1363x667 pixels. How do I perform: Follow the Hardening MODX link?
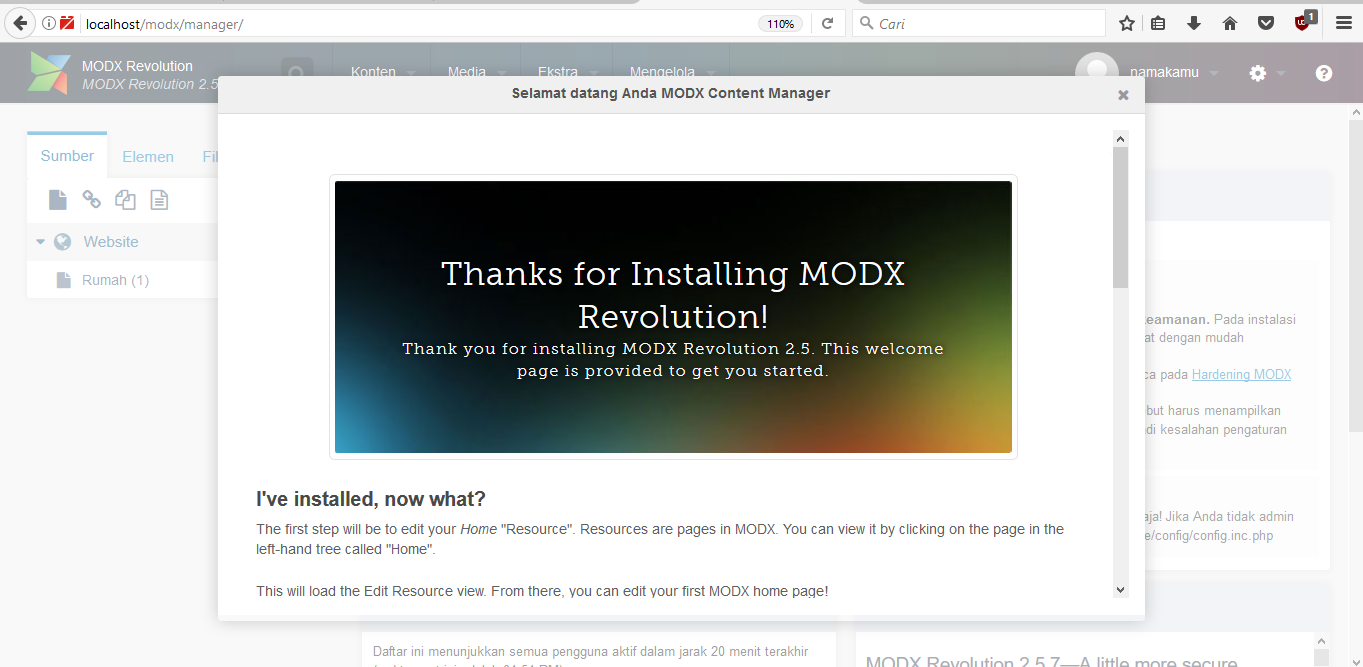[x=1241, y=375]
